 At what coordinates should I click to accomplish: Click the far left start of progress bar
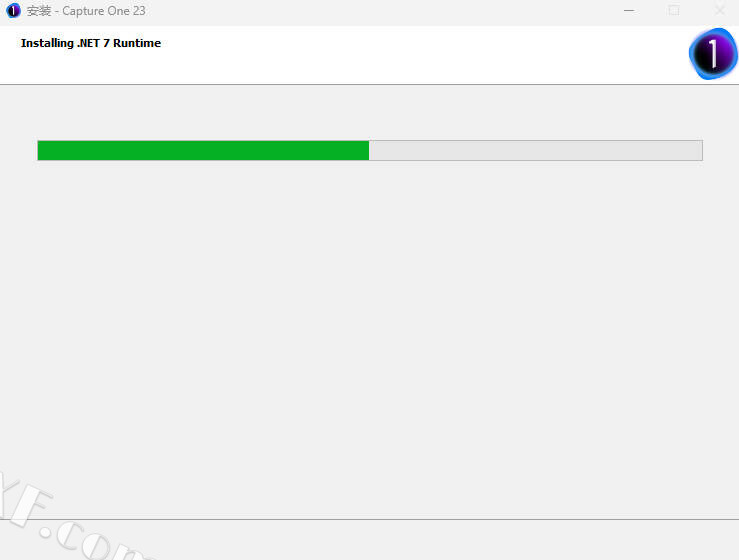[40, 150]
